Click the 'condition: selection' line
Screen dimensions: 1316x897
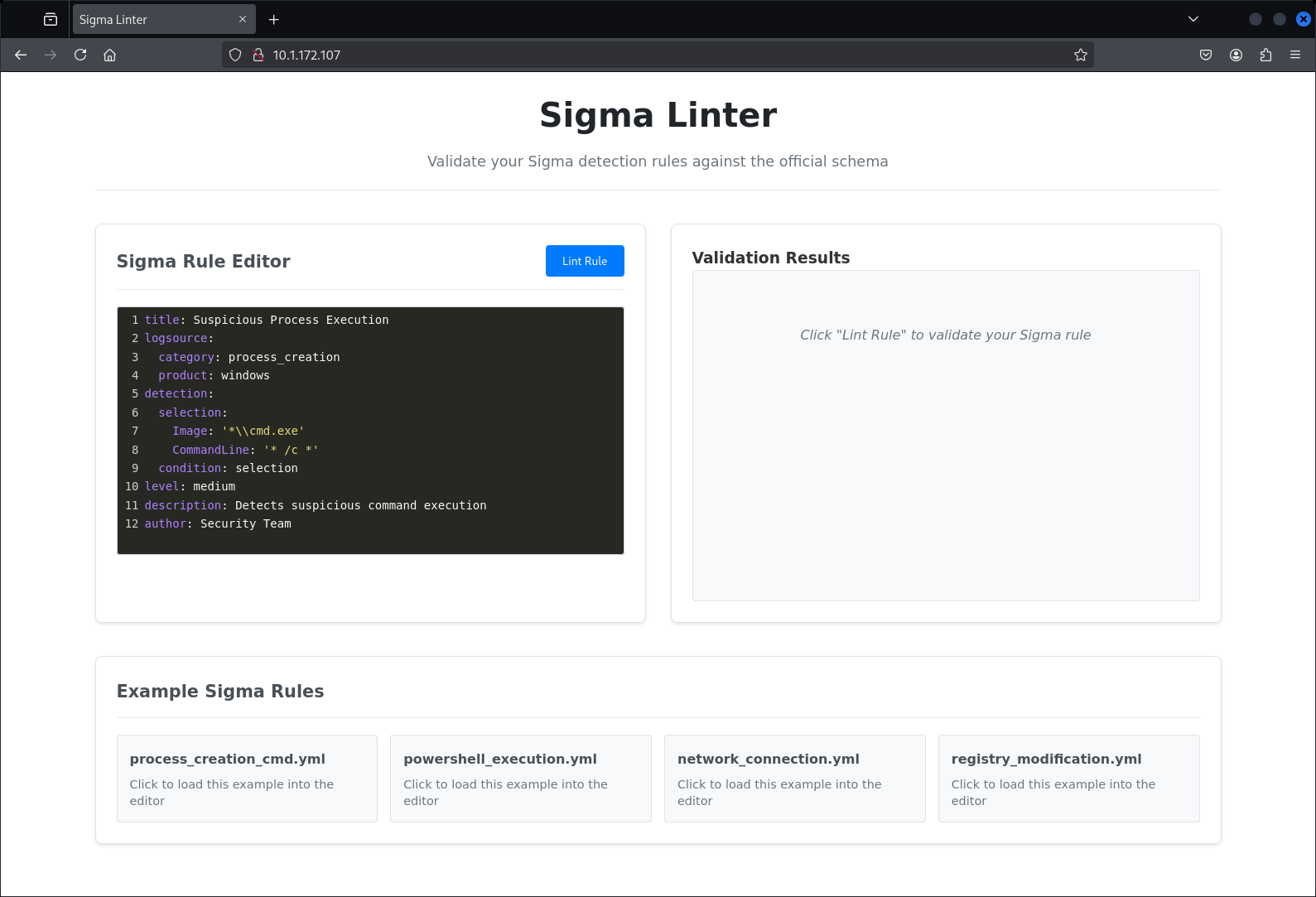(x=229, y=468)
